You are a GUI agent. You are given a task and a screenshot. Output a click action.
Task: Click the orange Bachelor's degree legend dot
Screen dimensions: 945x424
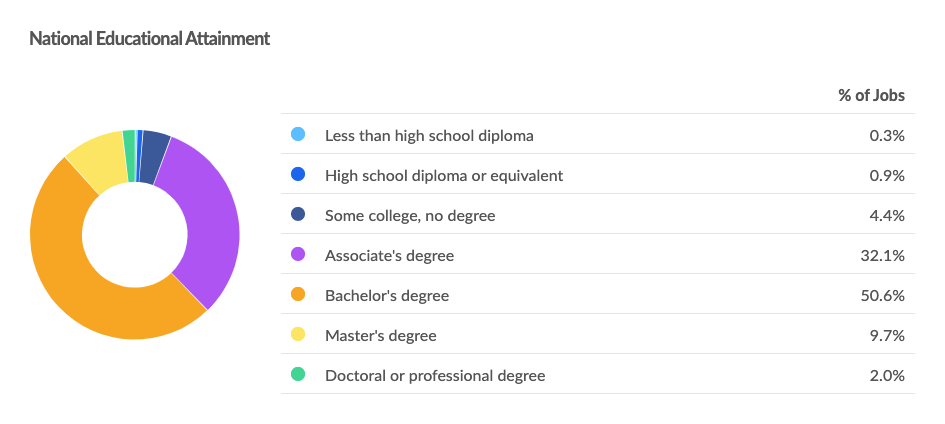(x=298, y=295)
